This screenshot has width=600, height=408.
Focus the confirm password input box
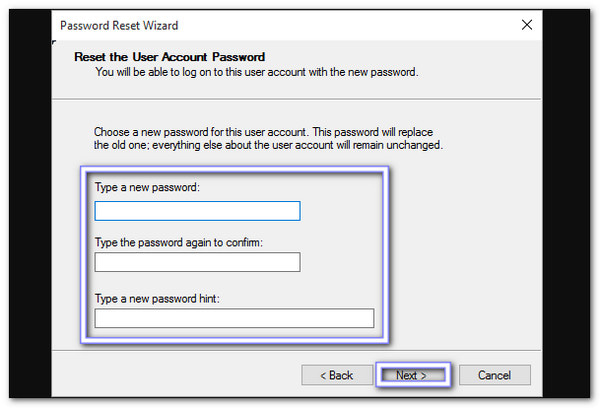click(x=197, y=262)
